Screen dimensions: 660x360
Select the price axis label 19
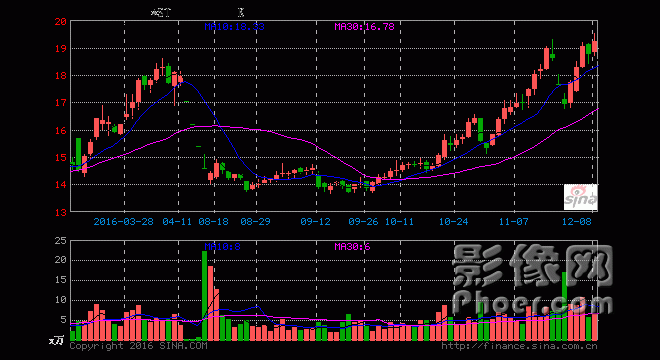tap(61, 48)
